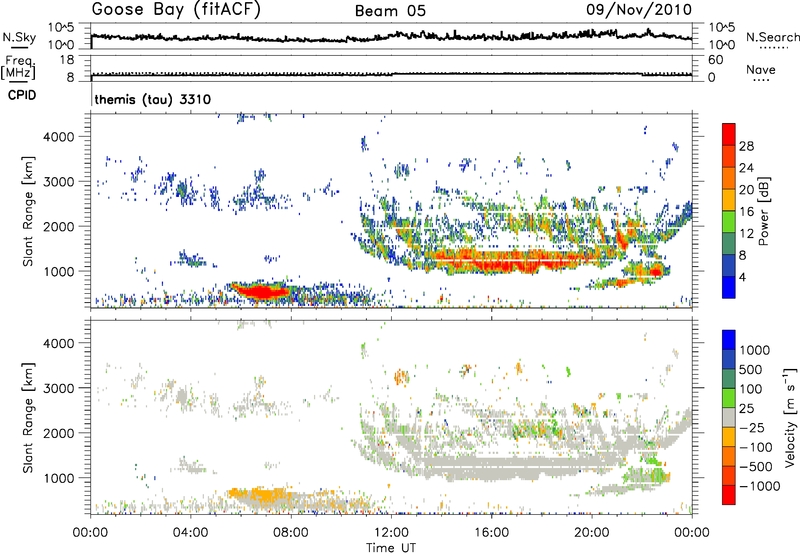Screen dimensions: 800x554
Task: Pick the yellow segment of the power colorbar
Action: click(x=729, y=201)
